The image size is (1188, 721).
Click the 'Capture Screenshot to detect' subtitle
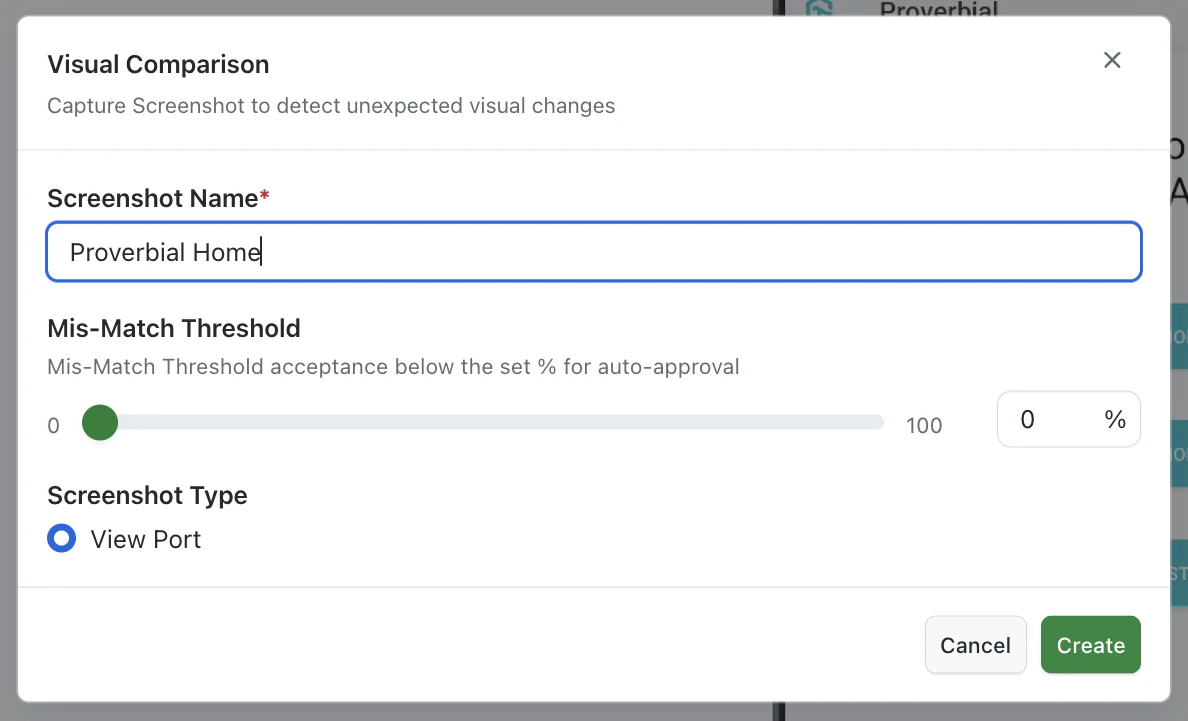(x=331, y=105)
